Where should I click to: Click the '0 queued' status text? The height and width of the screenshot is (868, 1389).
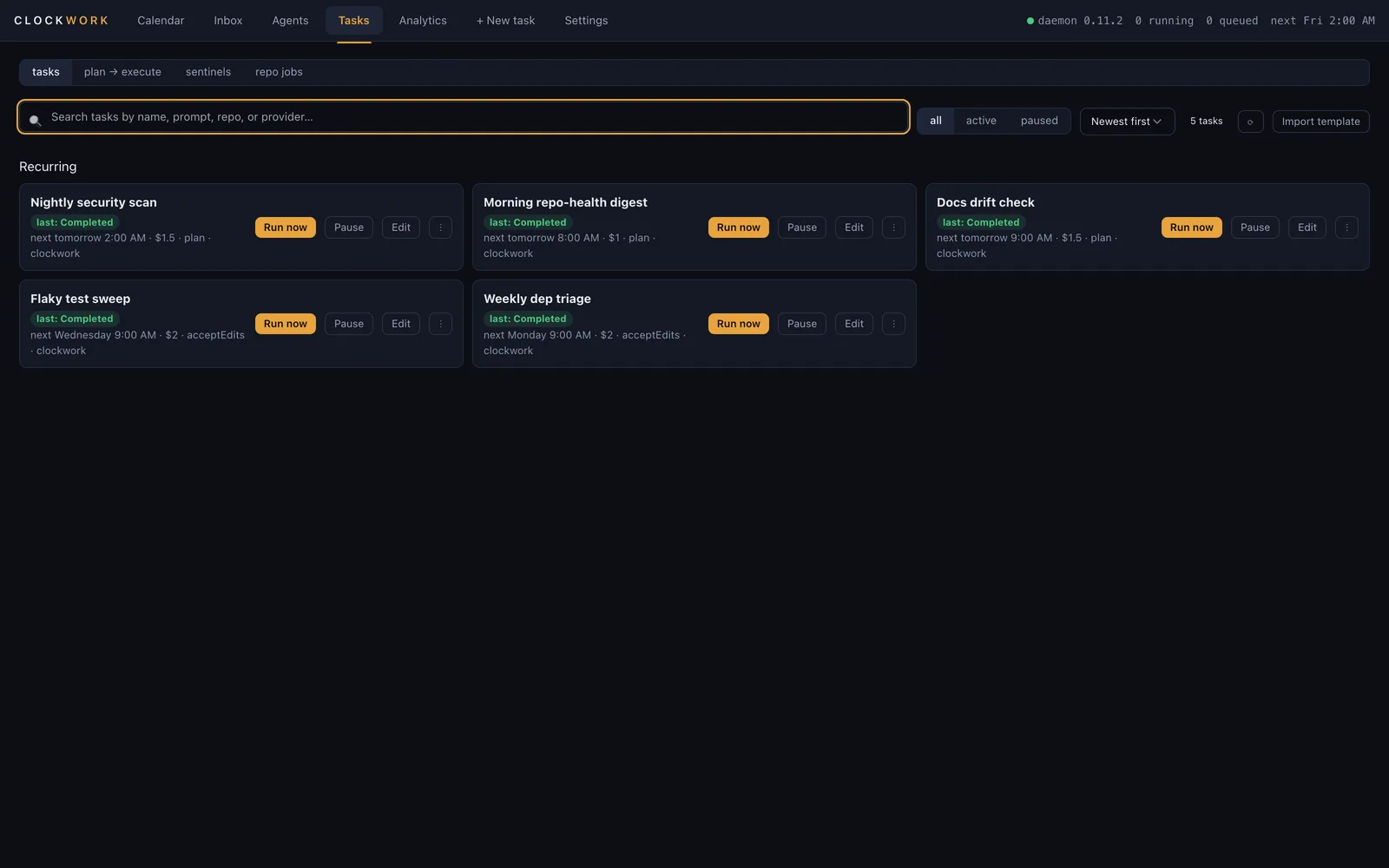pos(1232,21)
